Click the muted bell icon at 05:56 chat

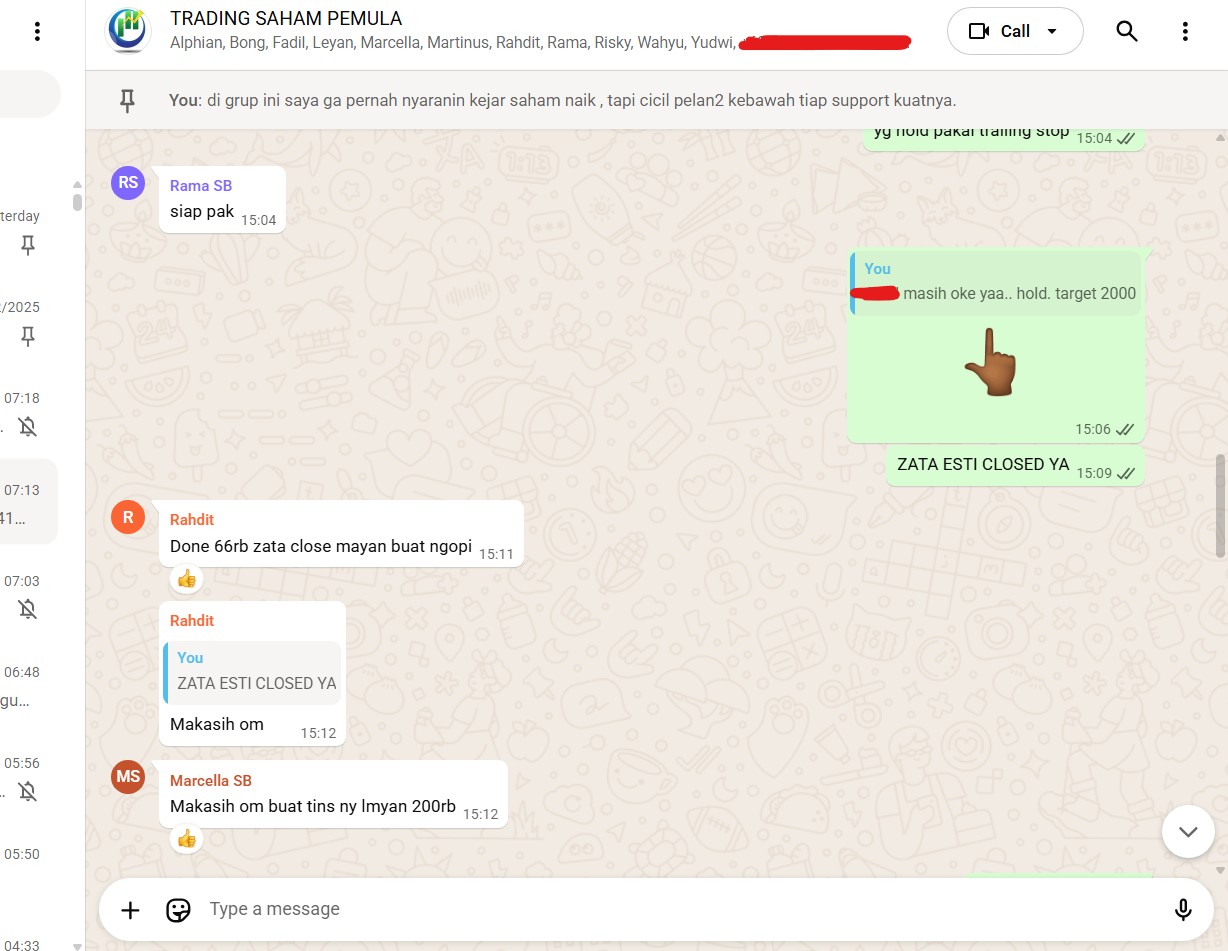(28, 792)
